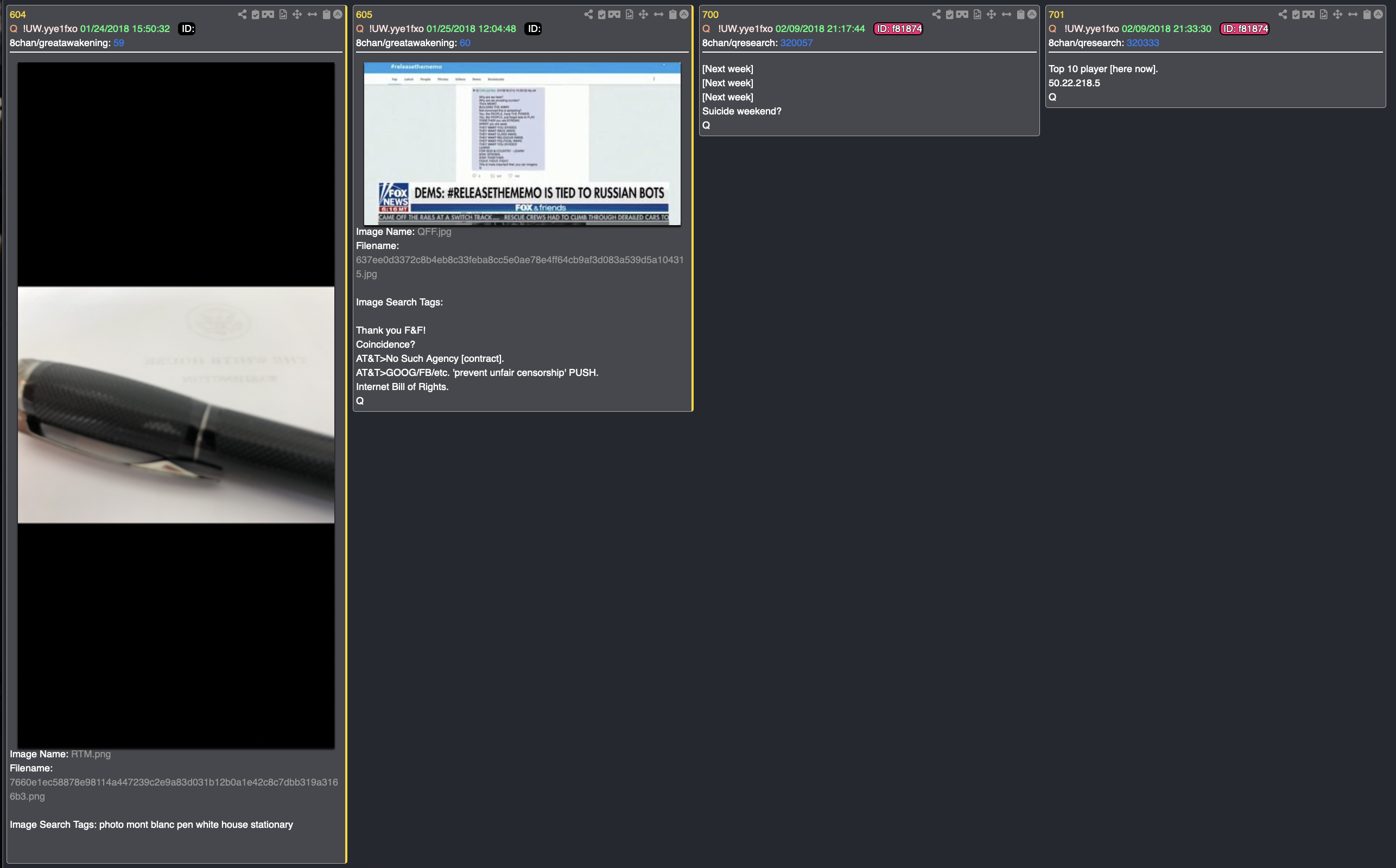Click the plain clipboard icon on post 701
This screenshot has width=1396, height=868.
[x=1367, y=14]
